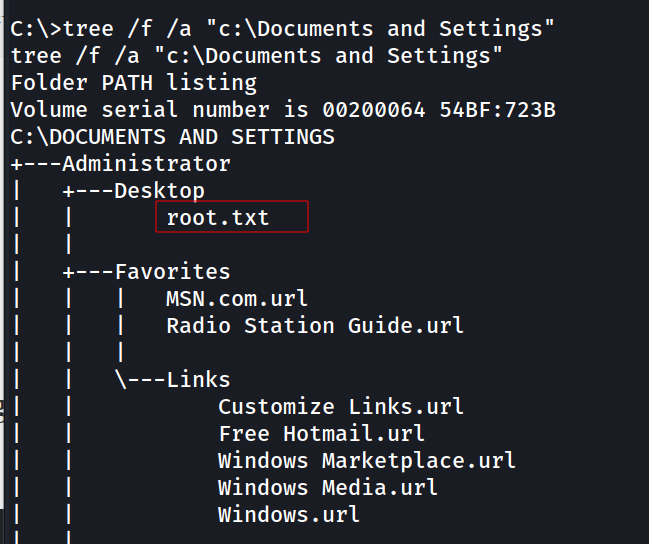Open the MSN.com.url shortcut

pos(237,298)
